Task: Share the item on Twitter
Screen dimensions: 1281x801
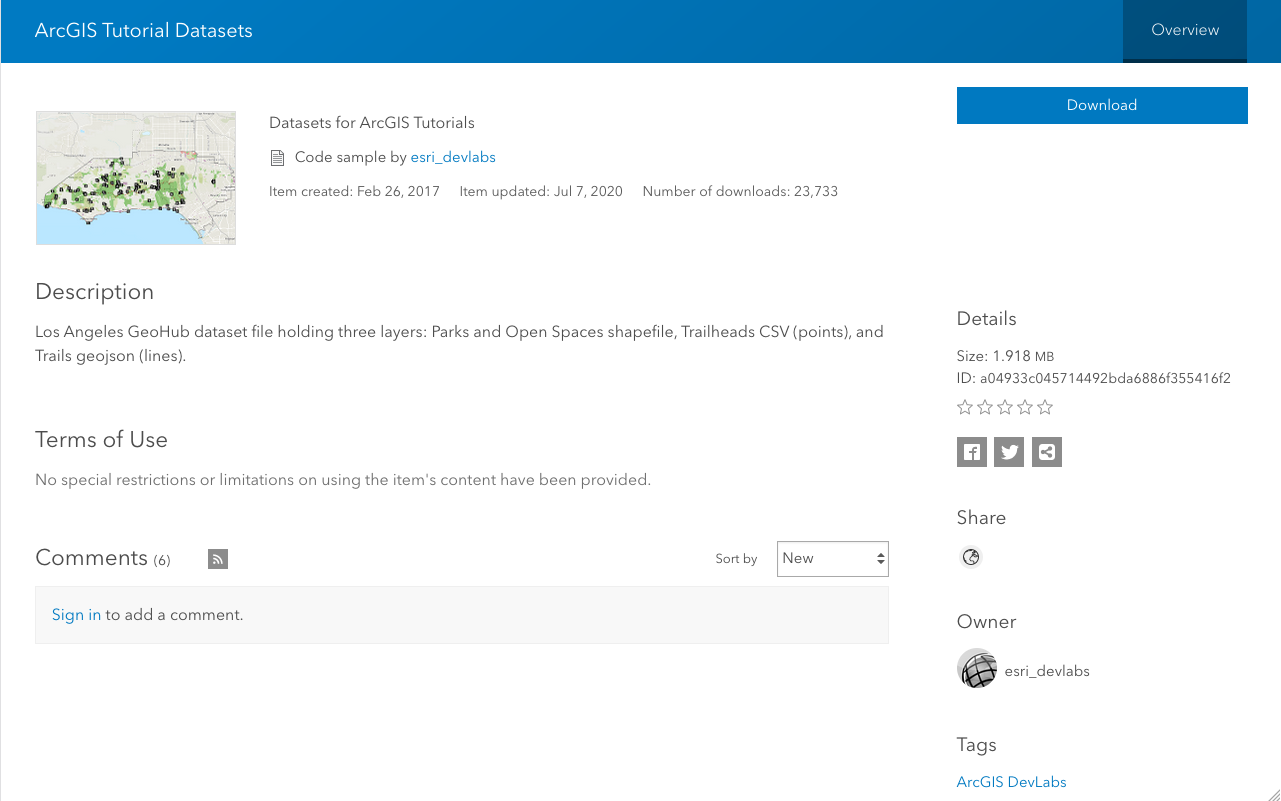Action: (x=1009, y=452)
